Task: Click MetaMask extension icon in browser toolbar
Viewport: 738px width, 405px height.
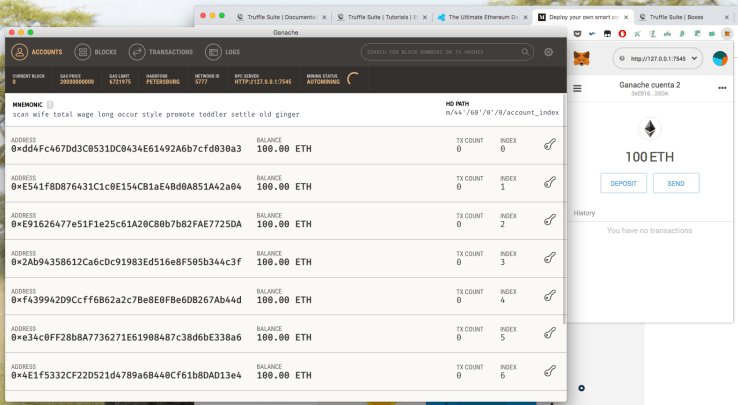Action: [x=727, y=34]
